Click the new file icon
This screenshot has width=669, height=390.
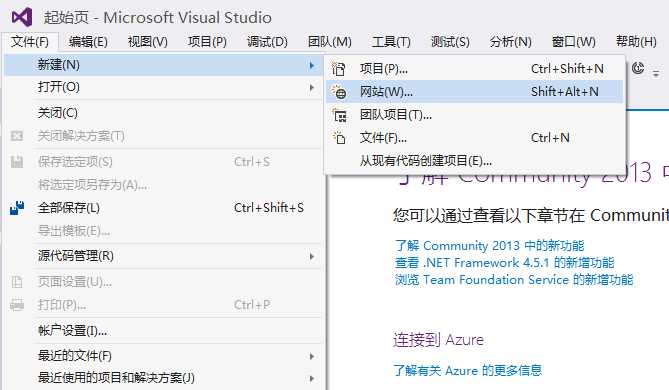tap(339, 138)
